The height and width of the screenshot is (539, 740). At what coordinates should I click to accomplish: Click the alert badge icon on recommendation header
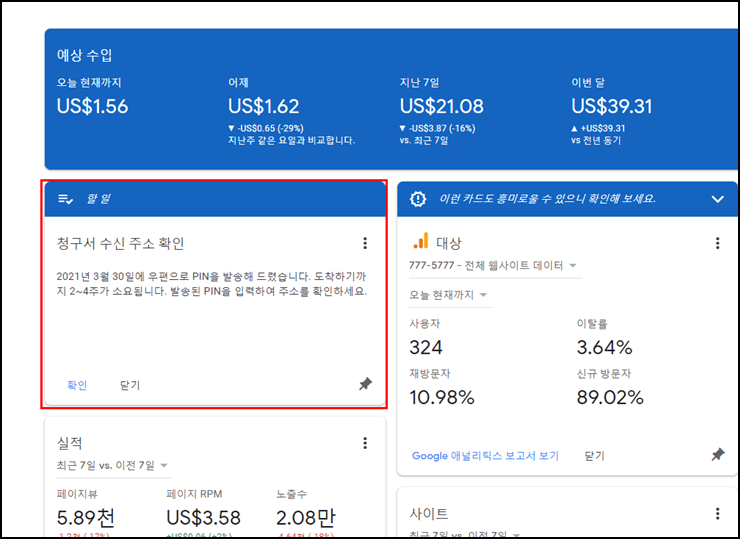[418, 199]
